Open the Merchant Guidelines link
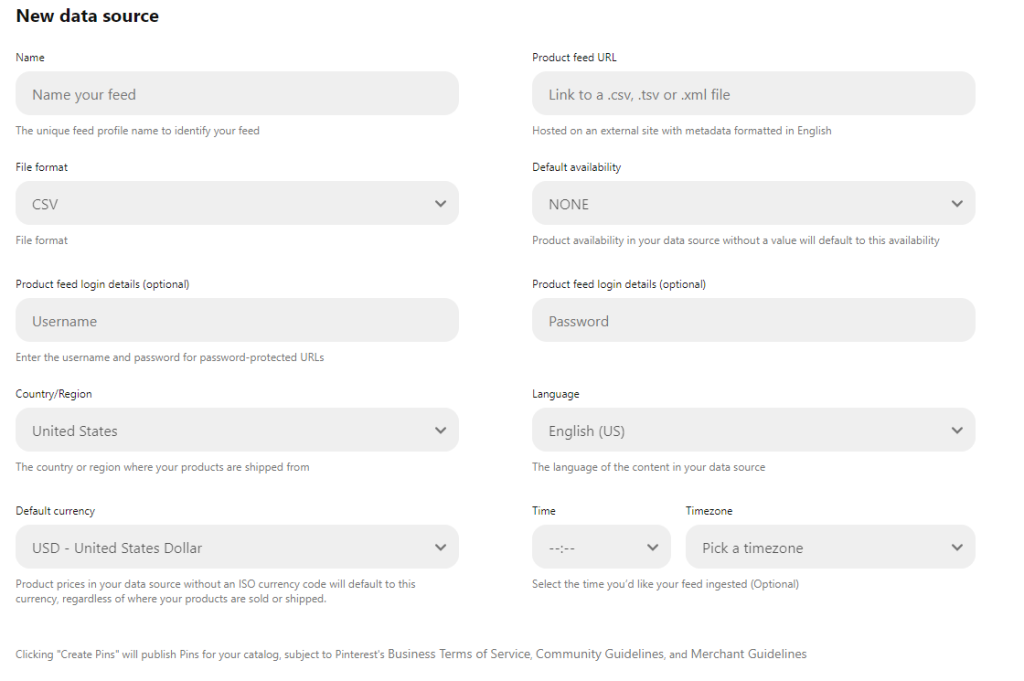The image size is (1024, 681). click(748, 654)
